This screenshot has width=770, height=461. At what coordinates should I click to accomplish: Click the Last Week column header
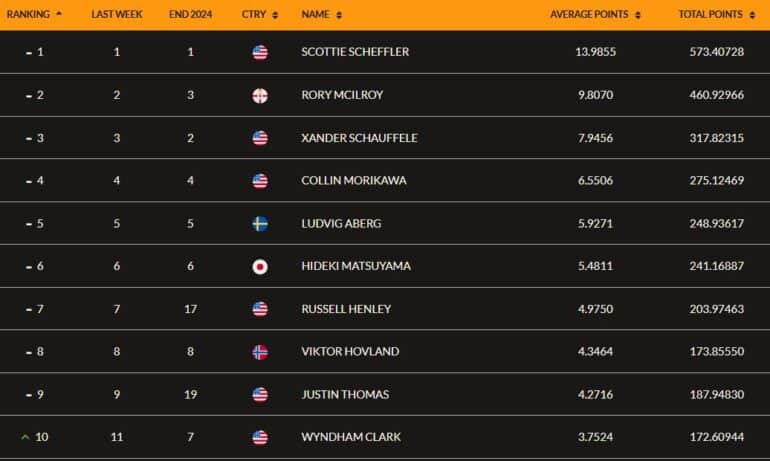(117, 14)
